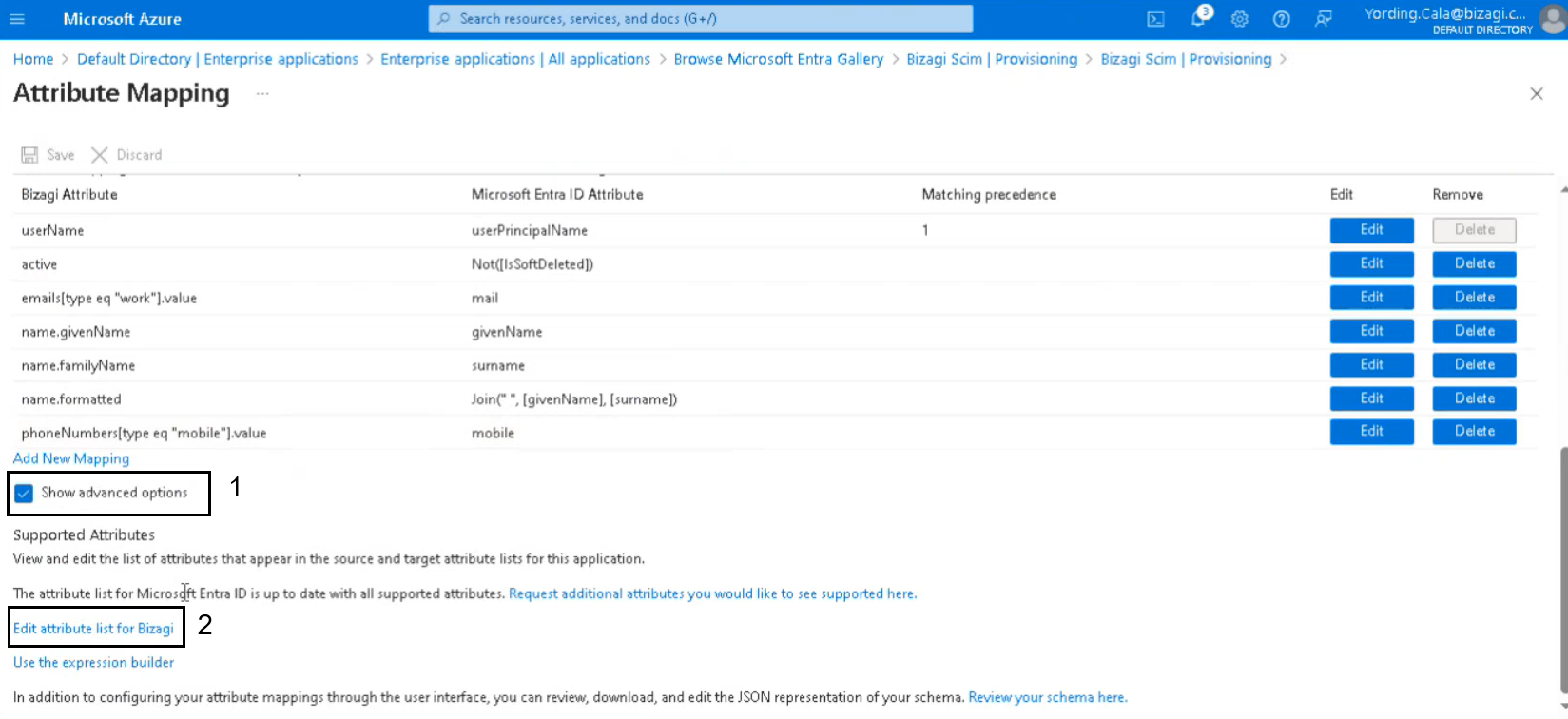This screenshot has width=1568, height=719.
Task: Click the Discard X icon
Action: 99,155
